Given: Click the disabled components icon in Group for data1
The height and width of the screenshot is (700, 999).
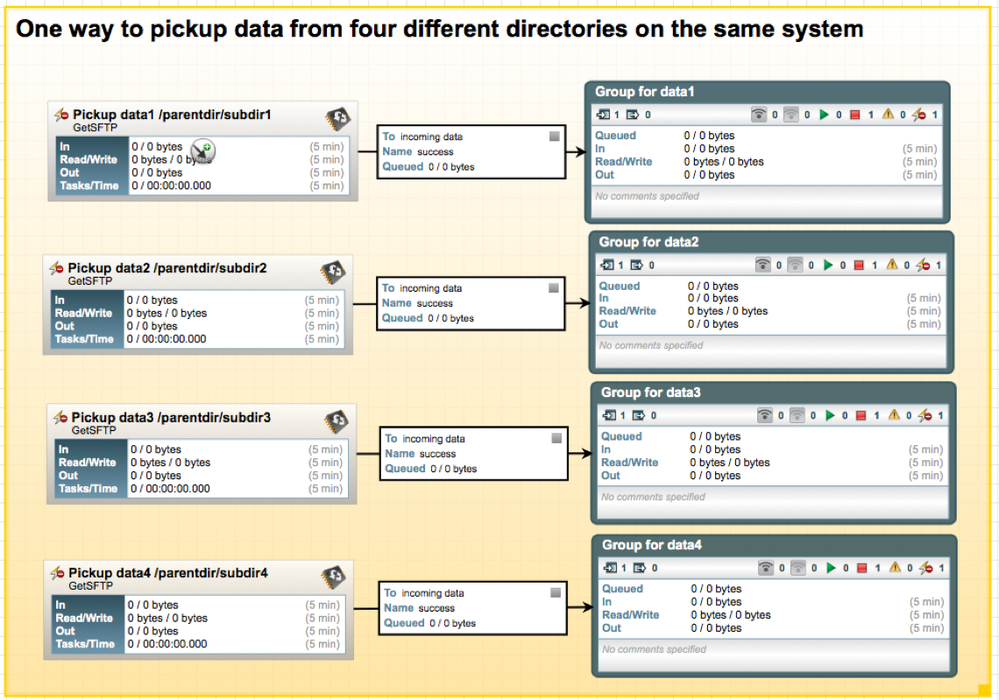Looking at the screenshot, I should (921, 115).
